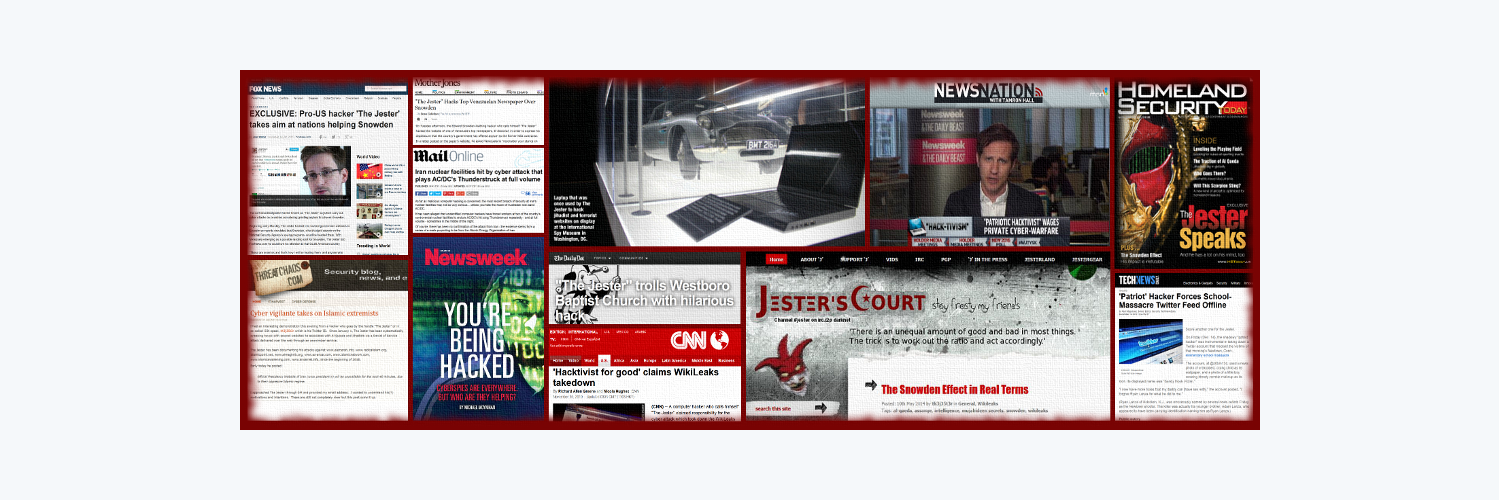Select the Middle East tab on CNN
Viewport: 1499px width, 500px height.
point(702,359)
